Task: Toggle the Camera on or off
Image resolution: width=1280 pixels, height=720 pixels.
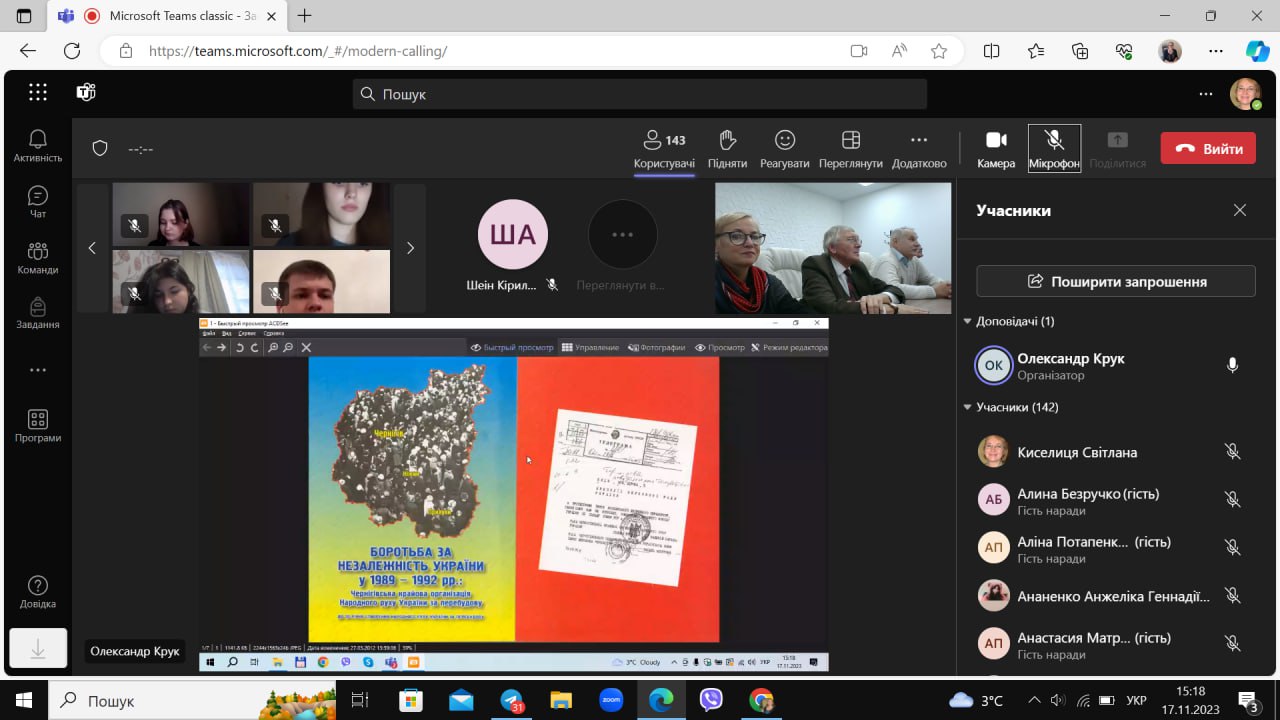Action: (x=995, y=148)
